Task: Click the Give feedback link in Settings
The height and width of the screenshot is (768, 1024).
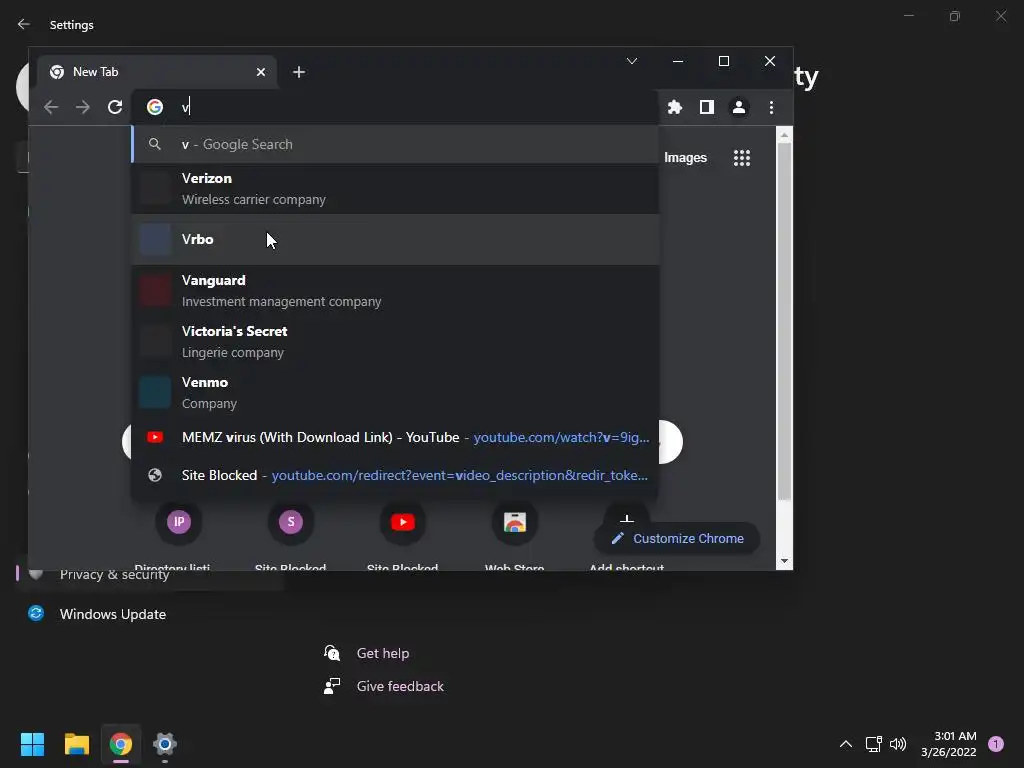Action: click(400, 686)
